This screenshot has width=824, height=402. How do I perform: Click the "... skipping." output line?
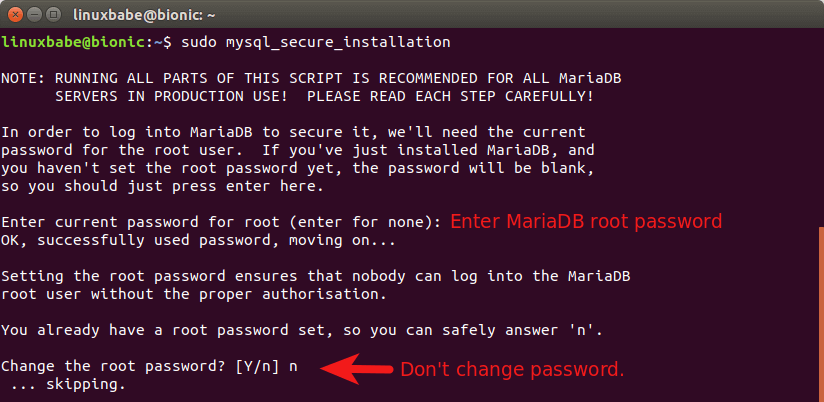point(68,384)
